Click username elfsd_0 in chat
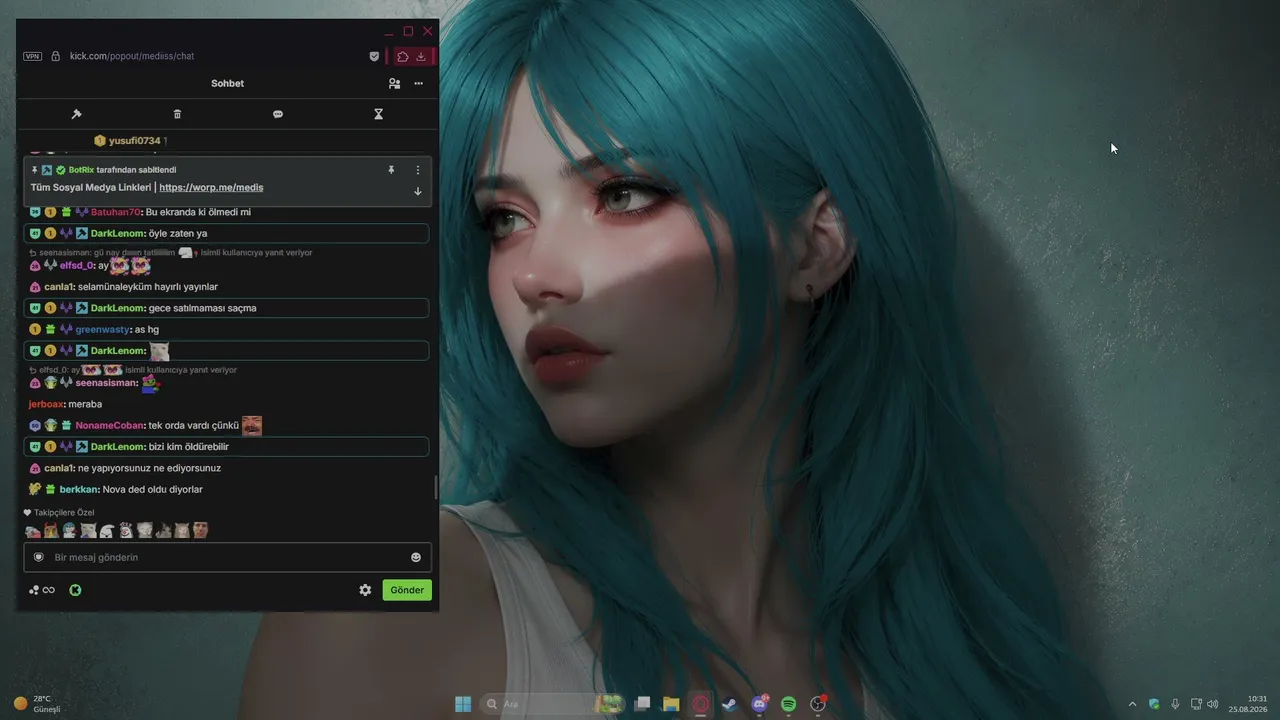The width and height of the screenshot is (1280, 720). [x=77, y=265]
